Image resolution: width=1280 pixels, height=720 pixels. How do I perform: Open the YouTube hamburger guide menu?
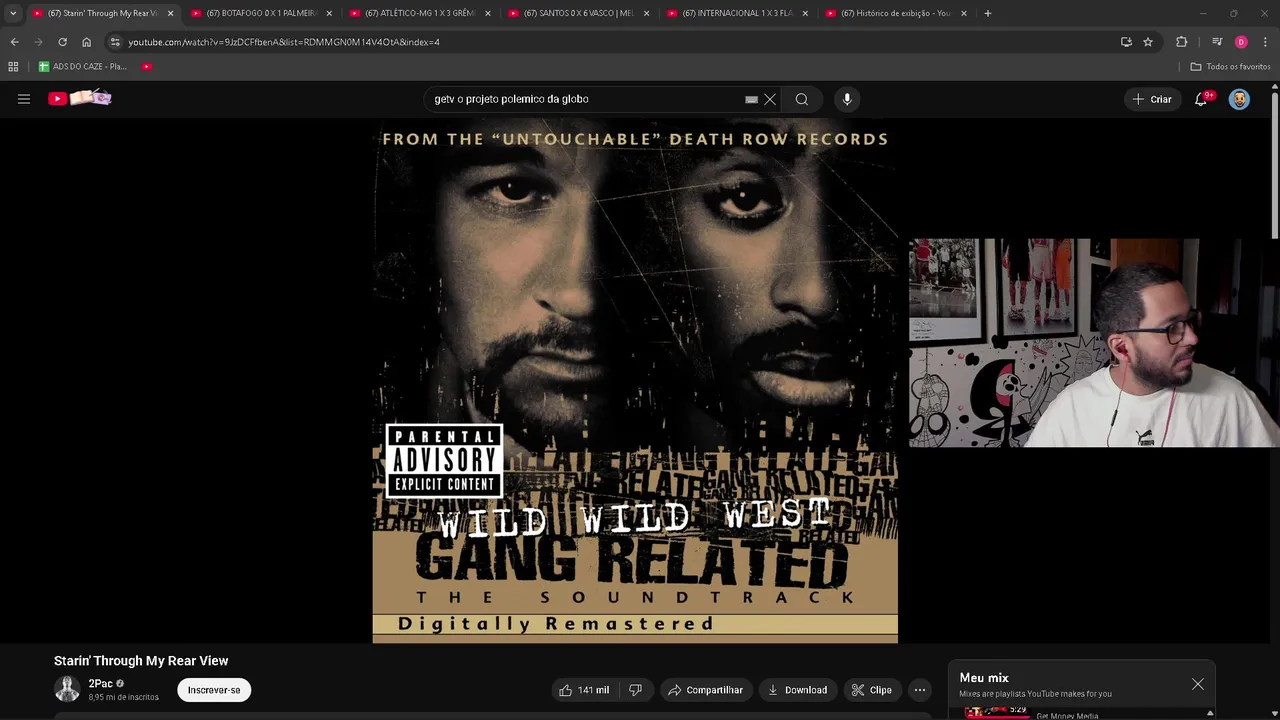[x=24, y=99]
